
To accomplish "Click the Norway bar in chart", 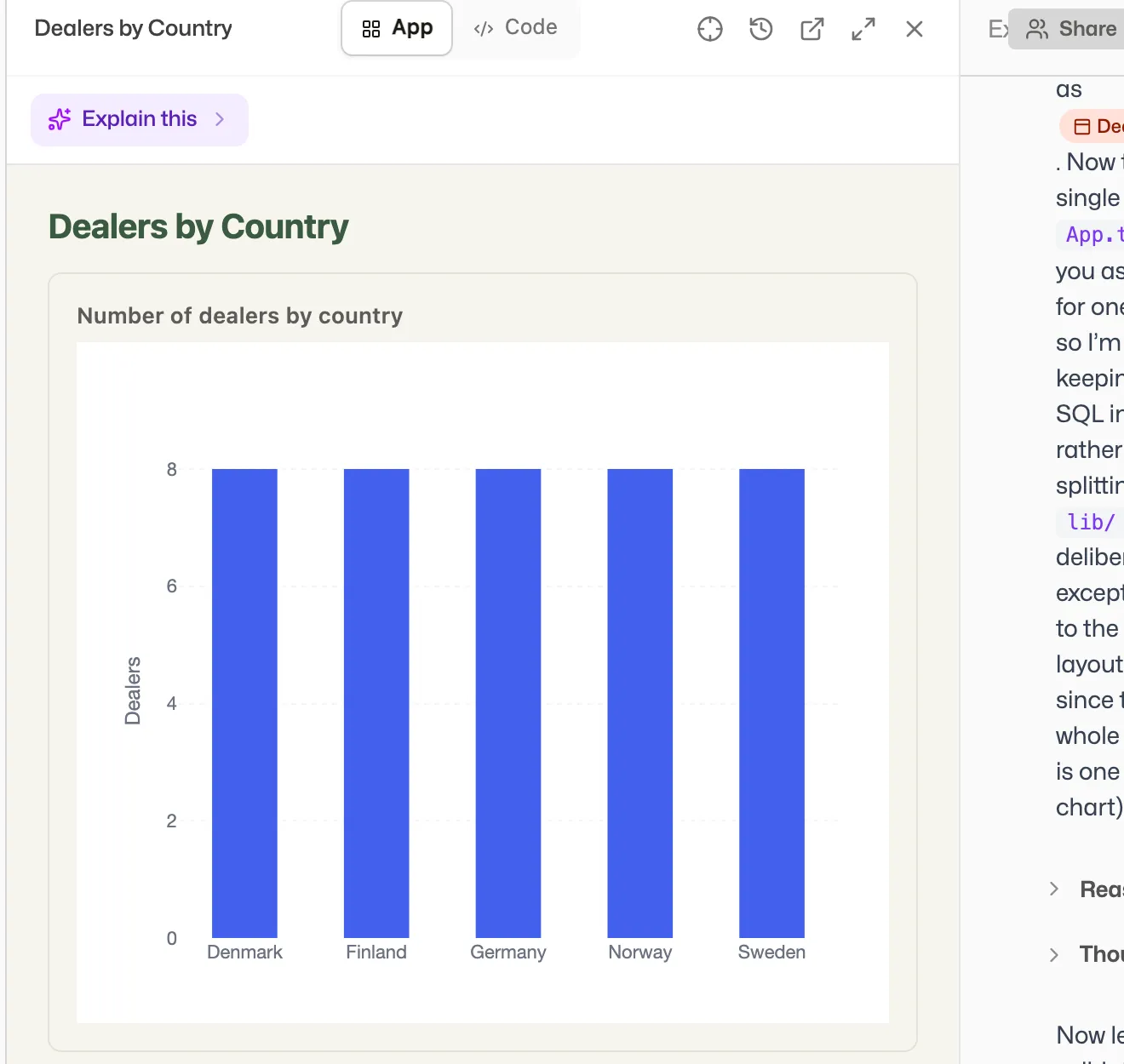I will 640,703.
